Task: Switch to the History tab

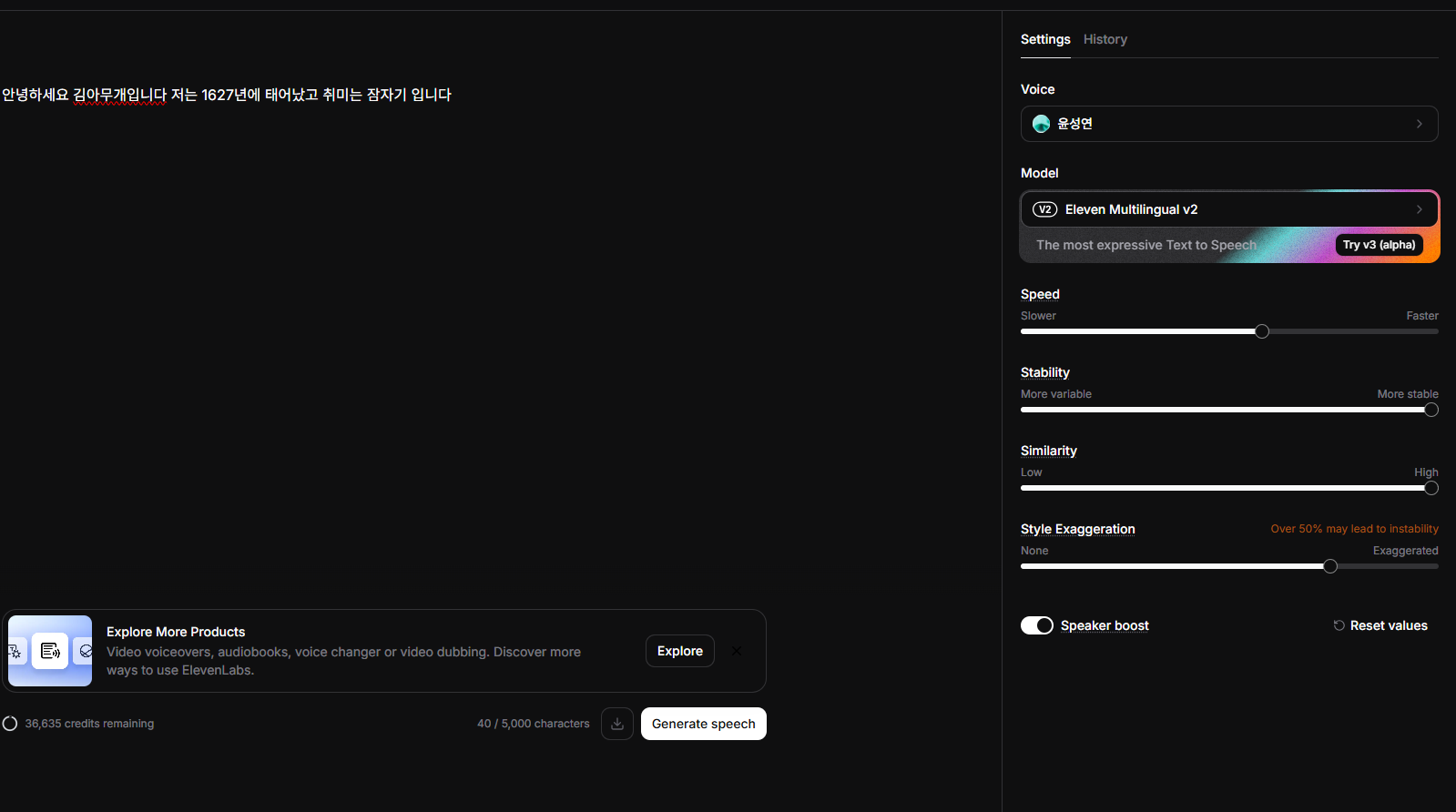Action: (x=1105, y=39)
